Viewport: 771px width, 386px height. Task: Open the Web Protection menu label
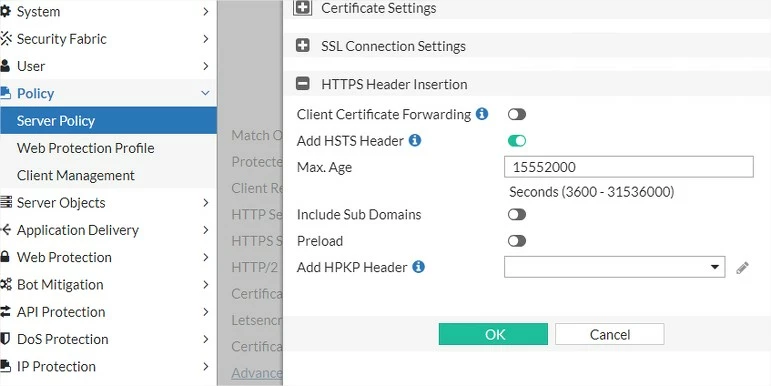coord(64,257)
